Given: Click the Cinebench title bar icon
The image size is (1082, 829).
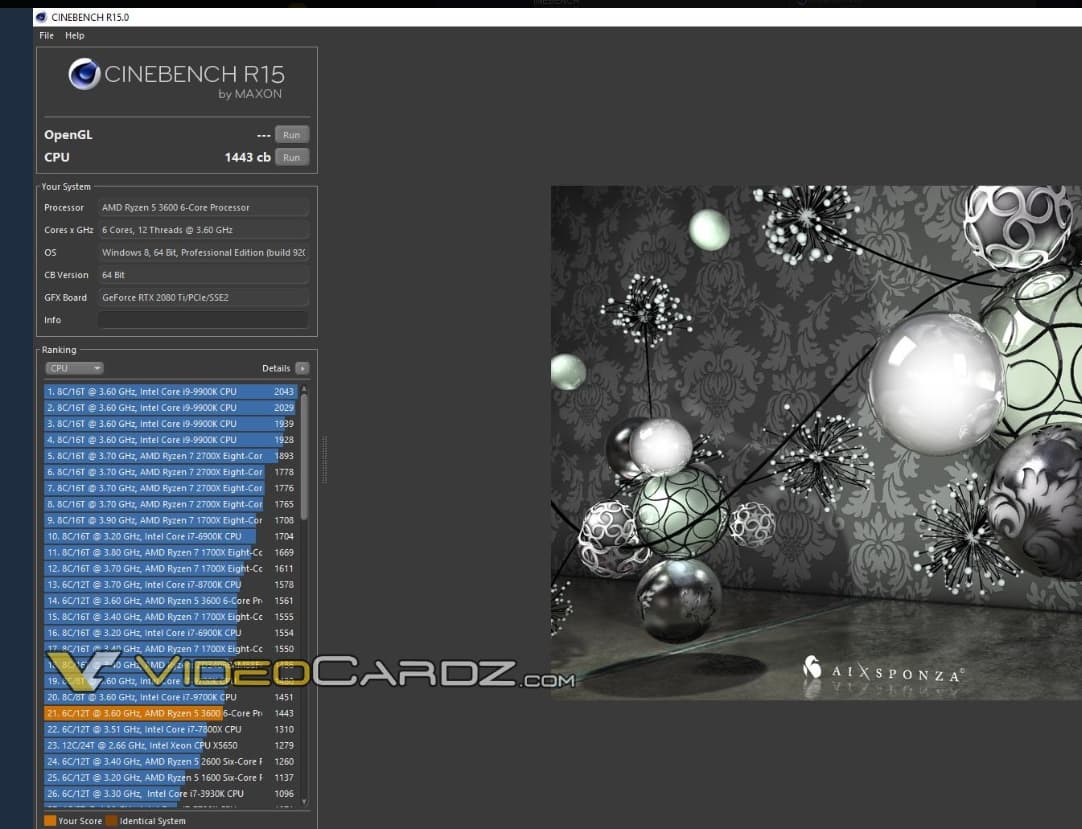Looking at the screenshot, I should (41, 17).
